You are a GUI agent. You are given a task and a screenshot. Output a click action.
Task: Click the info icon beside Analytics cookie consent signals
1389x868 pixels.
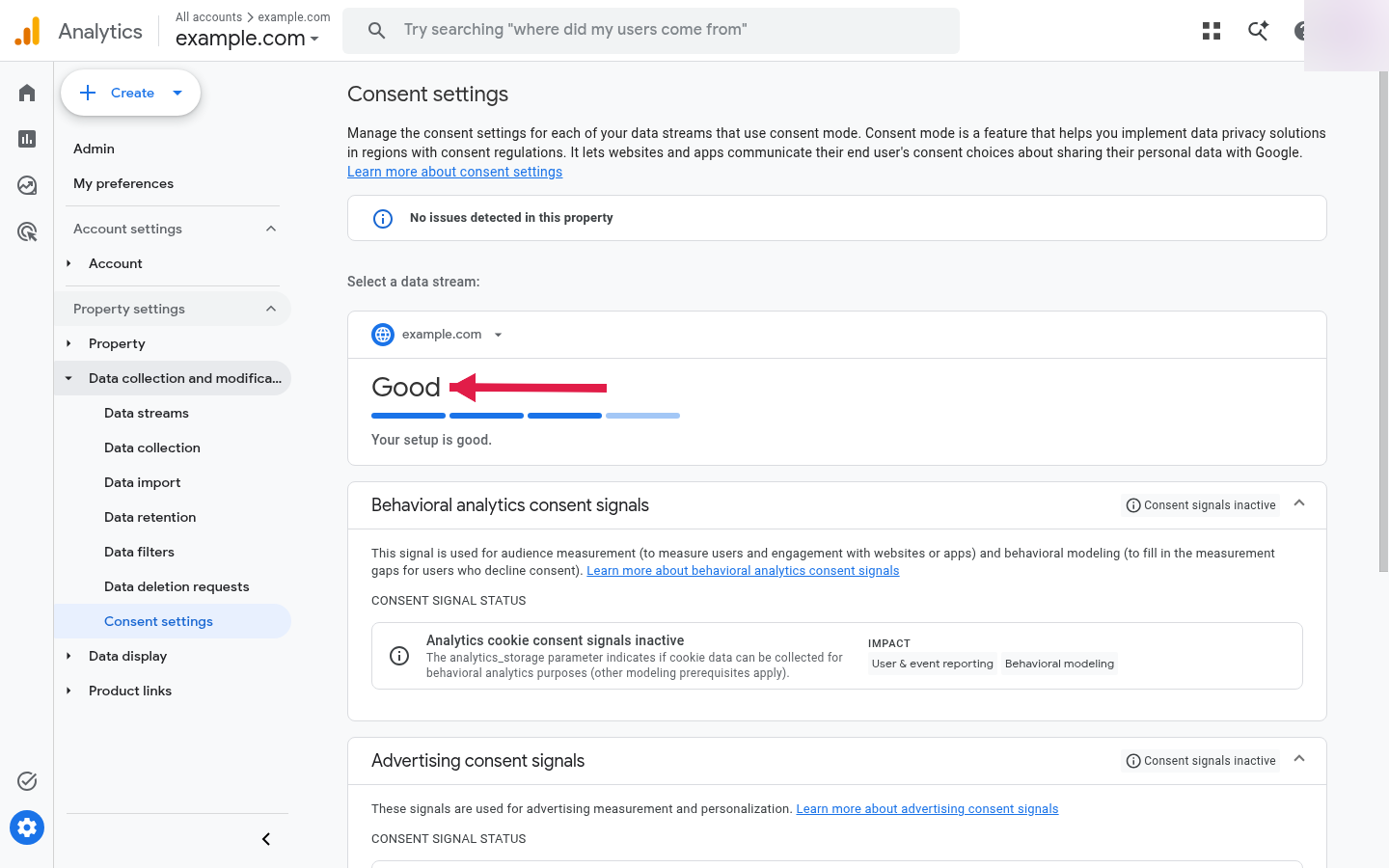coord(399,656)
